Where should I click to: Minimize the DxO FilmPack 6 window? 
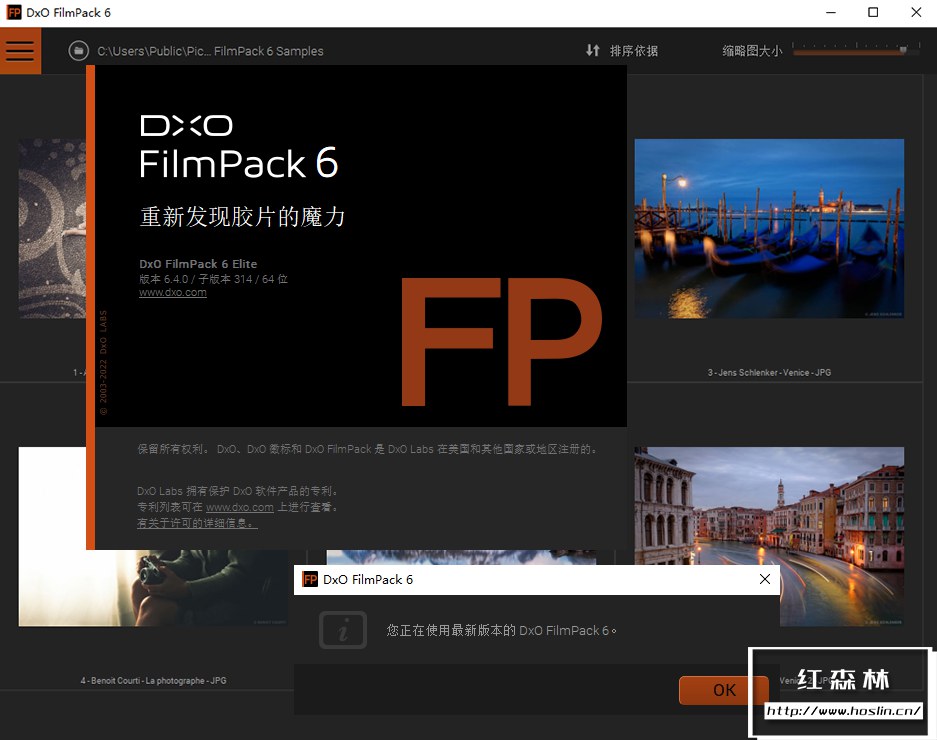pos(831,13)
